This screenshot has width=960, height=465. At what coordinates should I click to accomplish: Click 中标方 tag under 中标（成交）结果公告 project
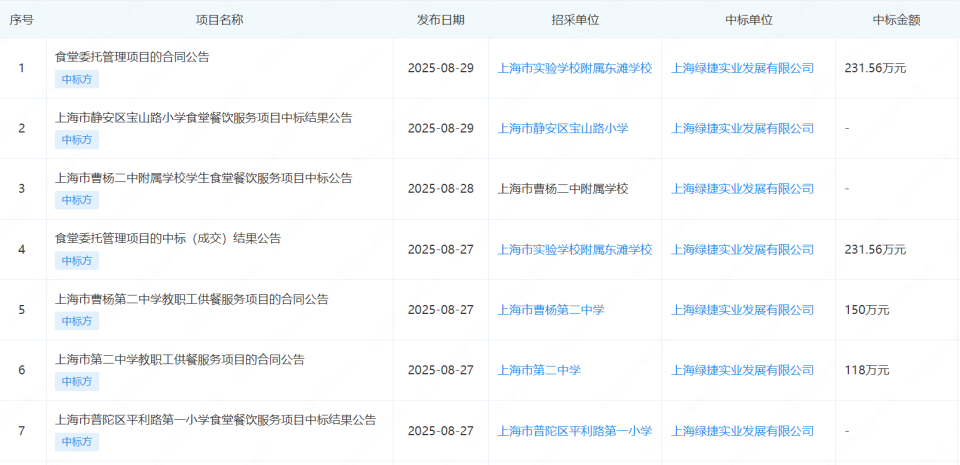[x=77, y=261]
